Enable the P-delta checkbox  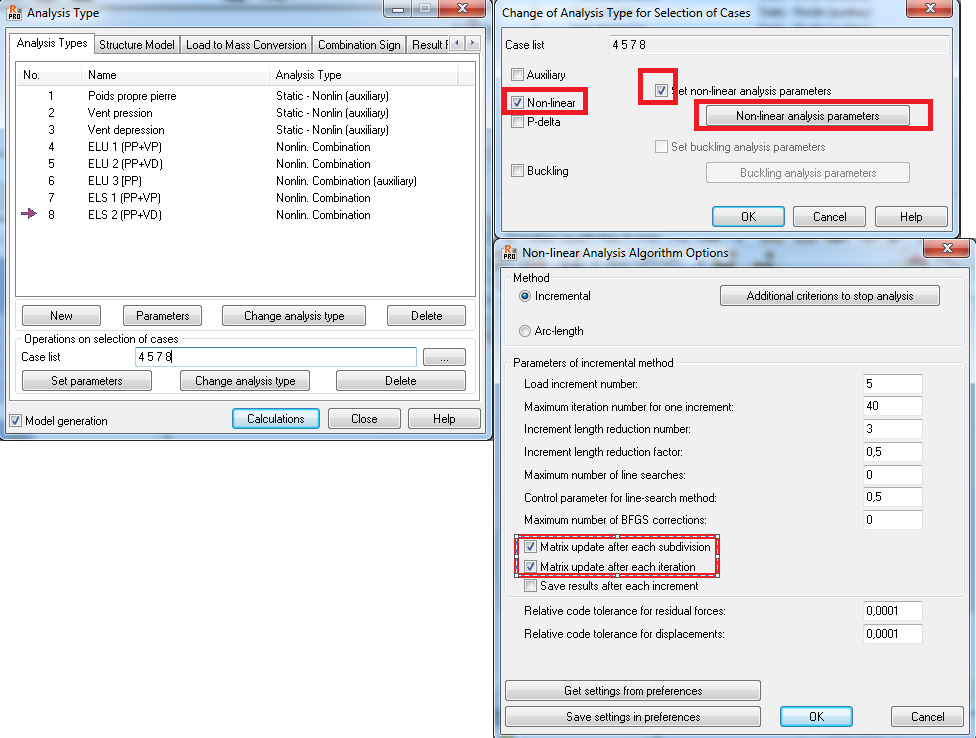click(x=517, y=123)
